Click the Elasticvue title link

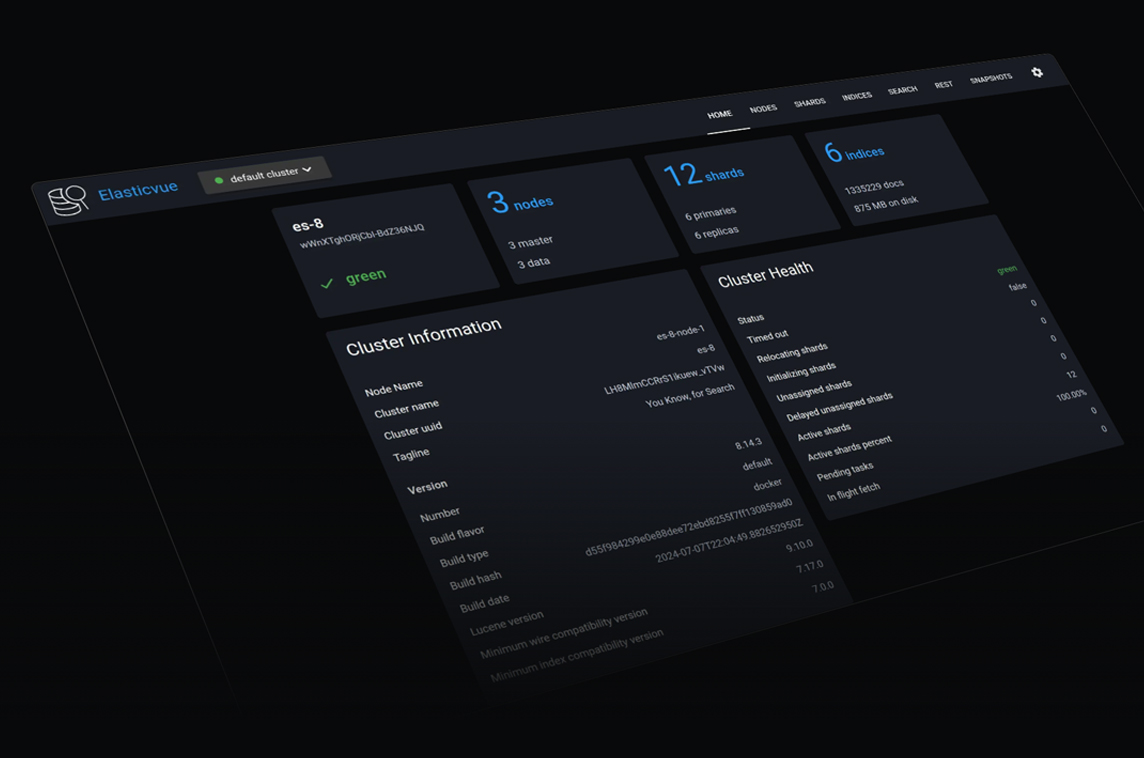(x=138, y=190)
